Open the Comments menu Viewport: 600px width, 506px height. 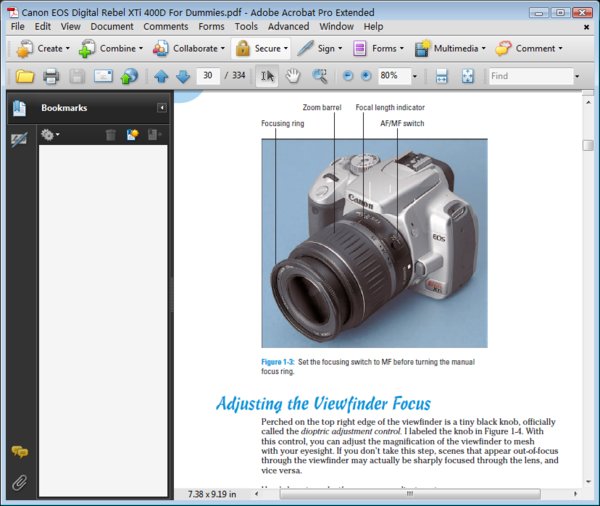166,27
